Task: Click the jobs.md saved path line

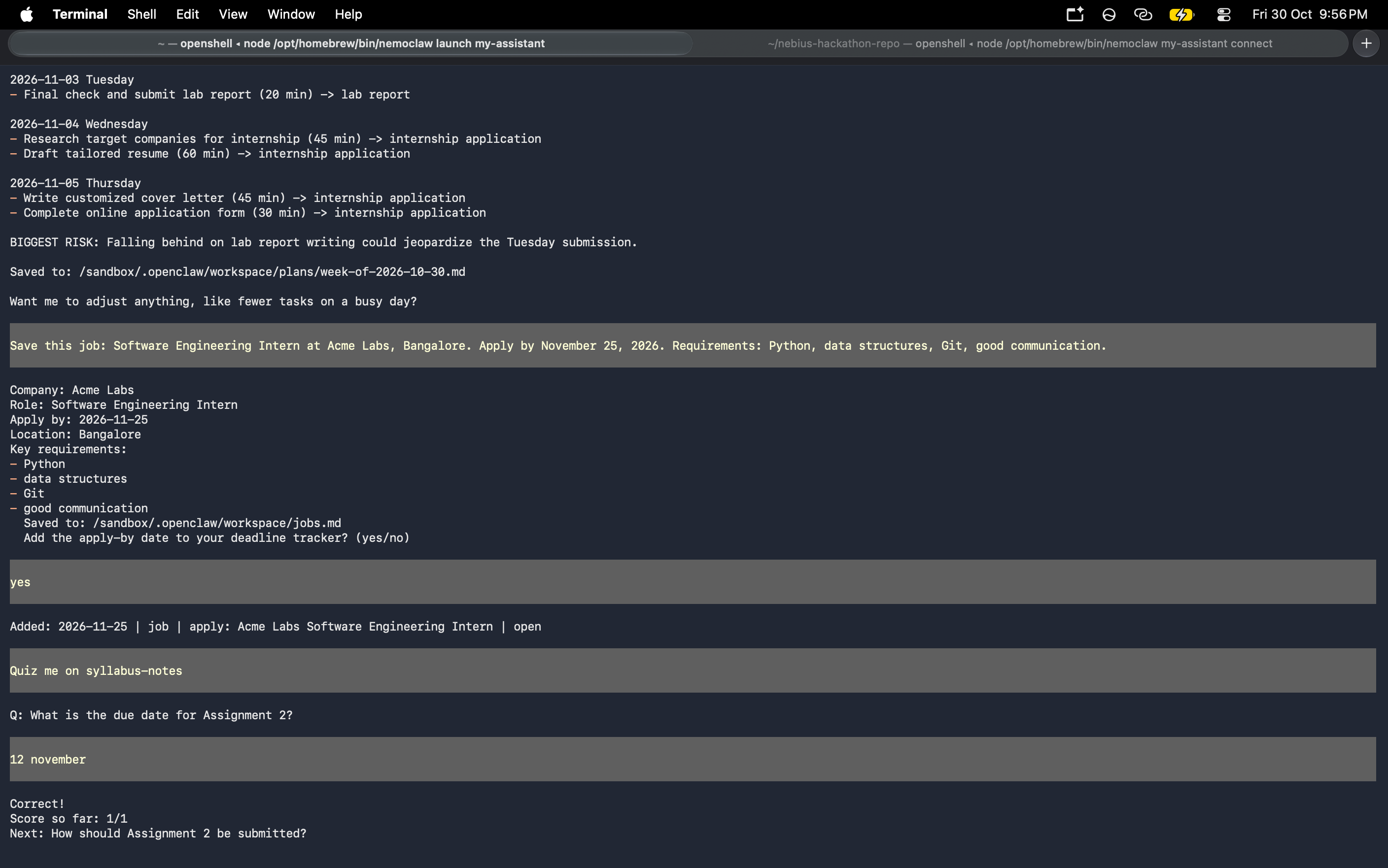Action: 182,523
